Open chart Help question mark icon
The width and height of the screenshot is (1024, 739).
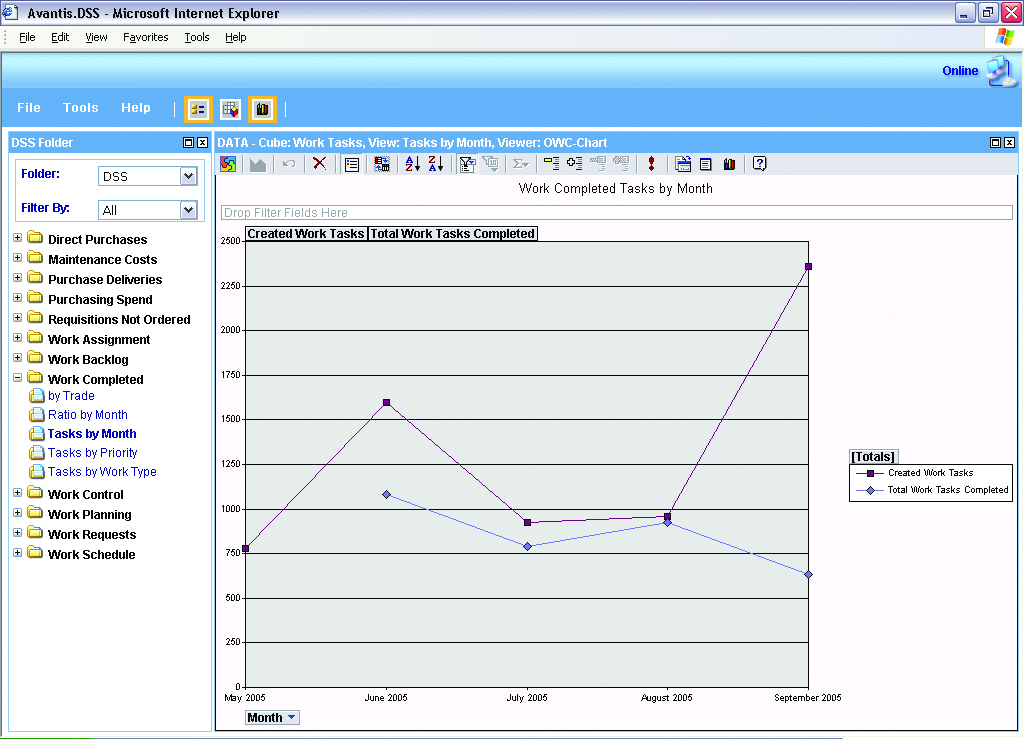tap(759, 164)
